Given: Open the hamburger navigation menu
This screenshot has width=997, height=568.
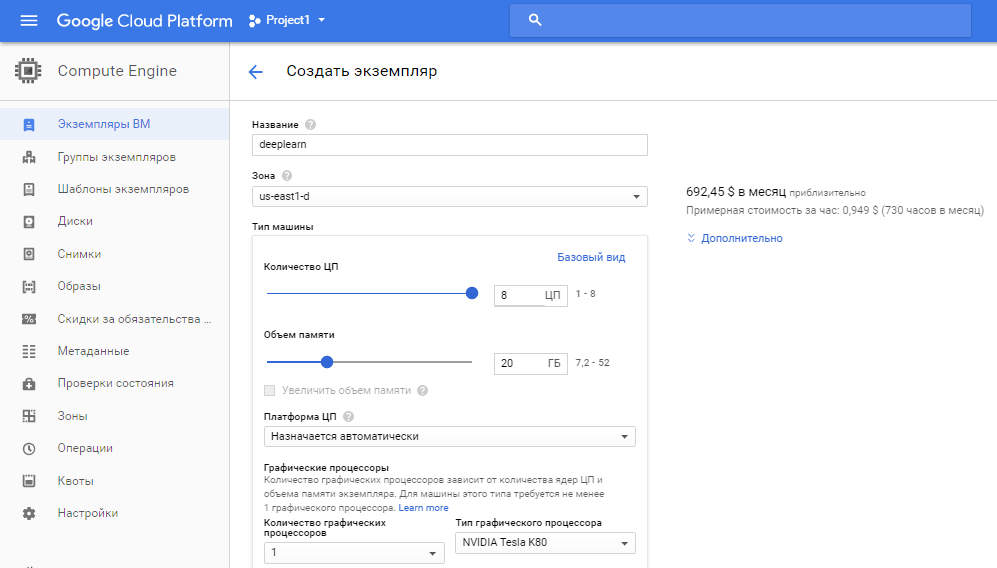Looking at the screenshot, I should 29,20.
